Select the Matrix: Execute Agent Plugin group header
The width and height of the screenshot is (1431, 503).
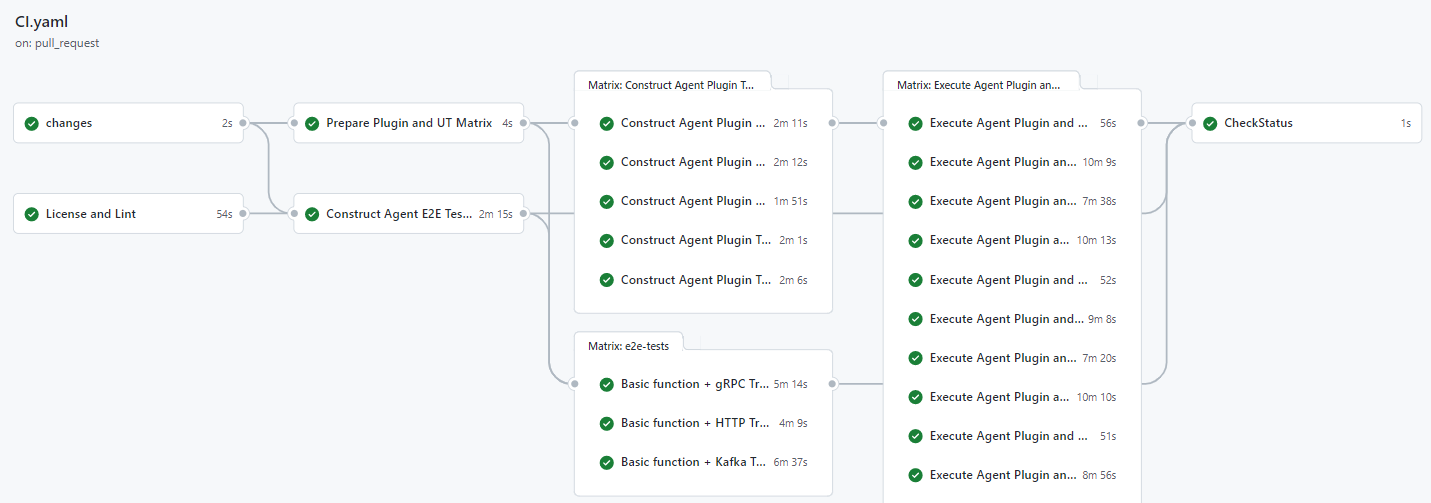pos(979,85)
